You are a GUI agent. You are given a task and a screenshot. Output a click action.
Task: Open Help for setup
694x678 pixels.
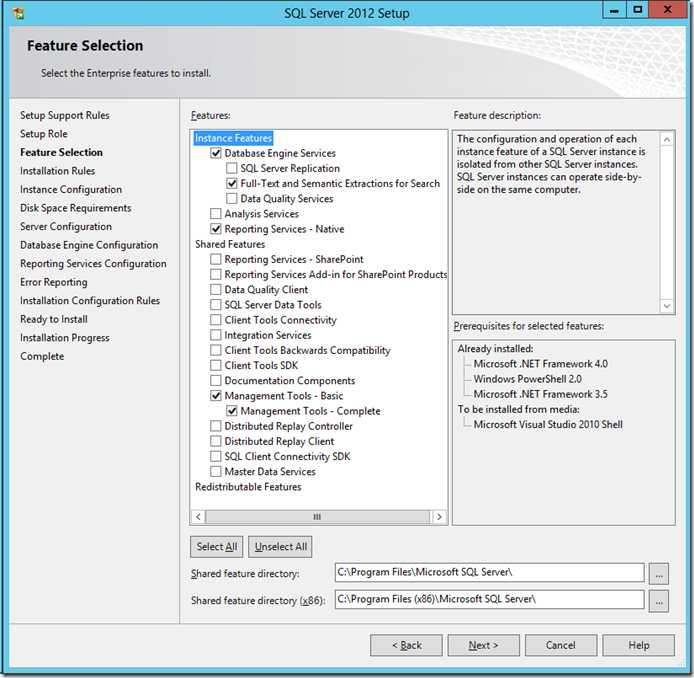639,645
